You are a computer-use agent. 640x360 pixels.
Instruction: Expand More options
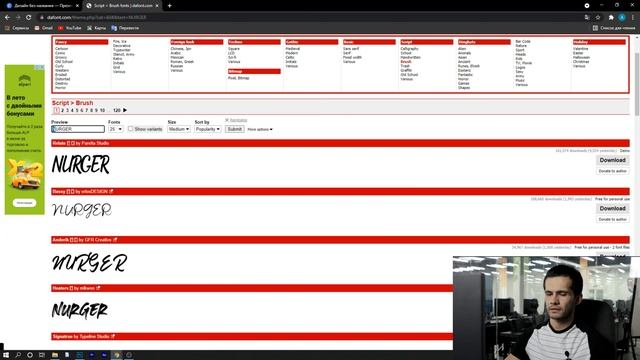click(x=260, y=129)
